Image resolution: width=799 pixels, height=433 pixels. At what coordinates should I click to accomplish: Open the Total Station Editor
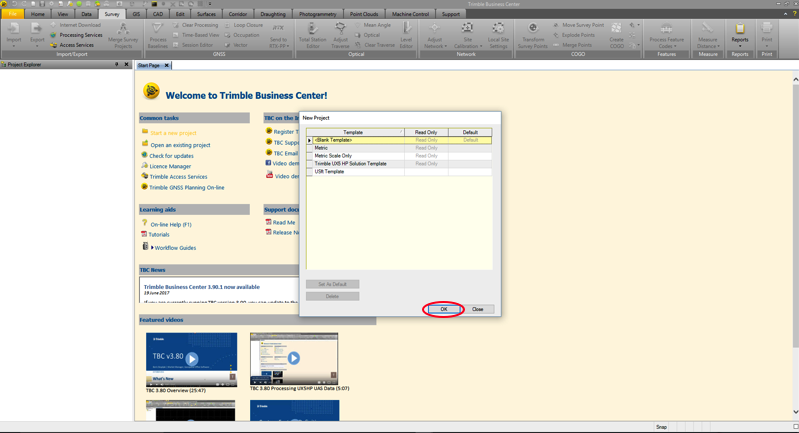coord(312,35)
